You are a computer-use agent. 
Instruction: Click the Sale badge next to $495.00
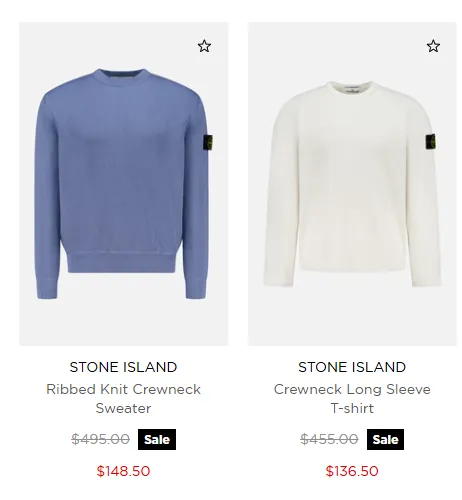pyautogui.click(x=157, y=439)
